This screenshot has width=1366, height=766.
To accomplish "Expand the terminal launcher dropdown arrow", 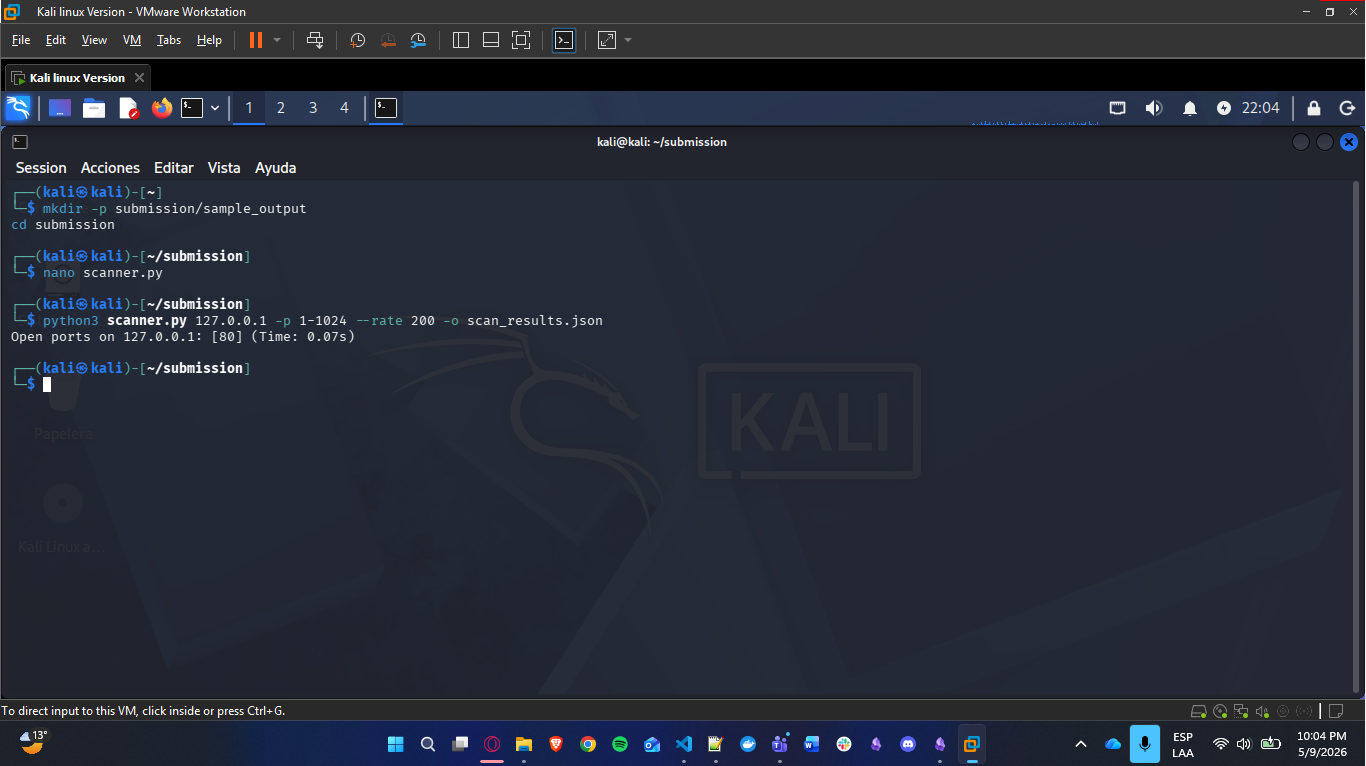I will pos(215,108).
